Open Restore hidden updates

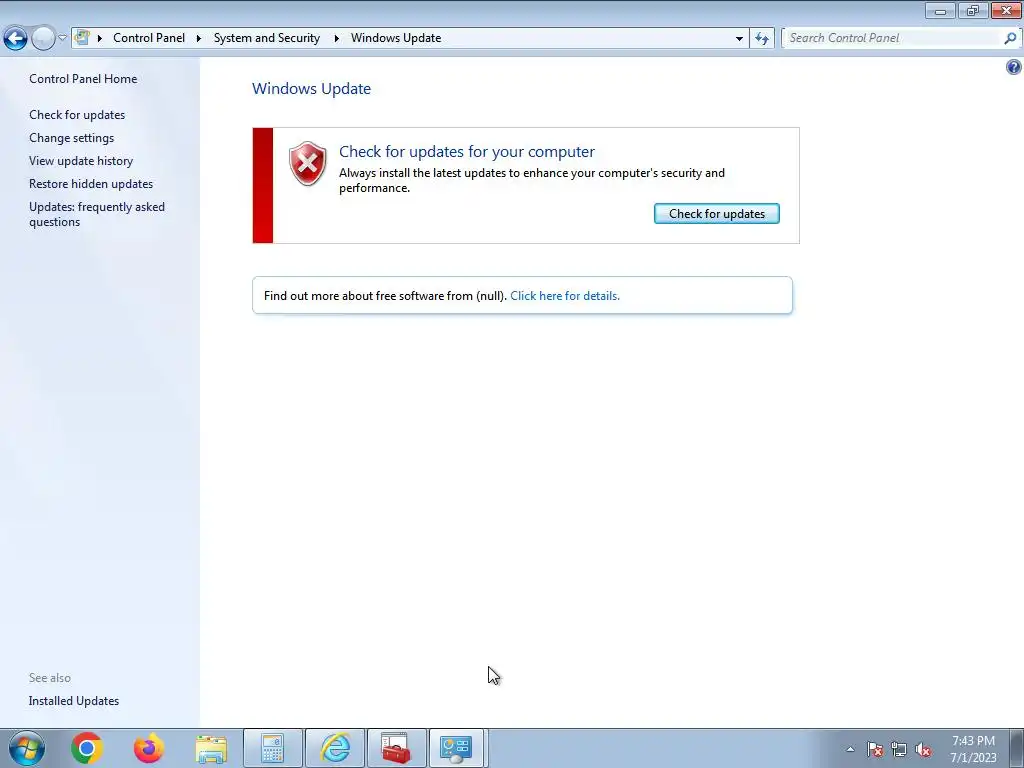(91, 184)
